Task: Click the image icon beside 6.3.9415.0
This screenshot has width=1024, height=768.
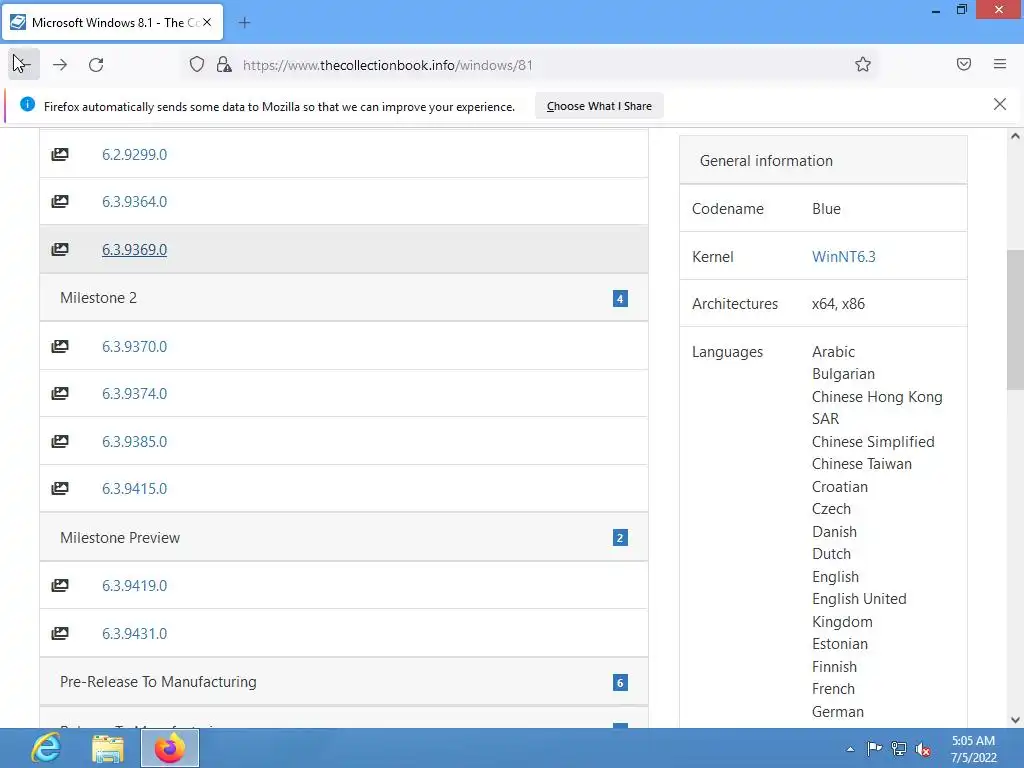Action: tap(60, 488)
